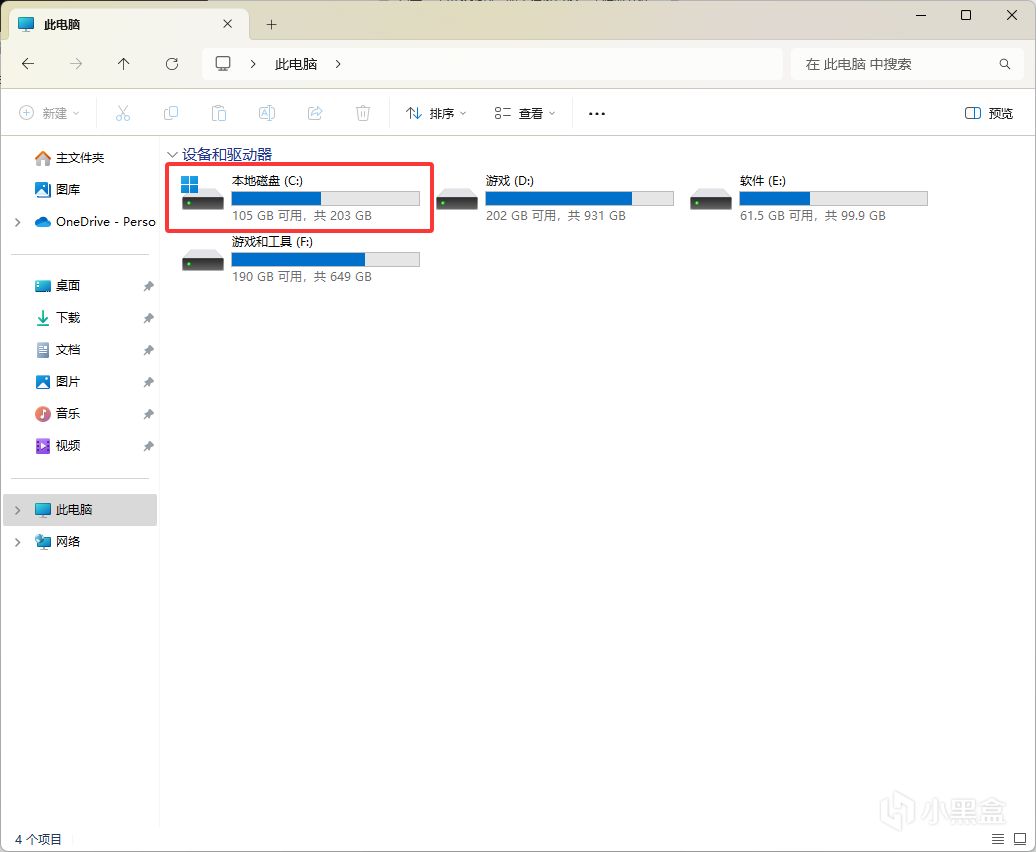Click the Delete trash can icon
This screenshot has height=852, width=1036.
(x=363, y=114)
